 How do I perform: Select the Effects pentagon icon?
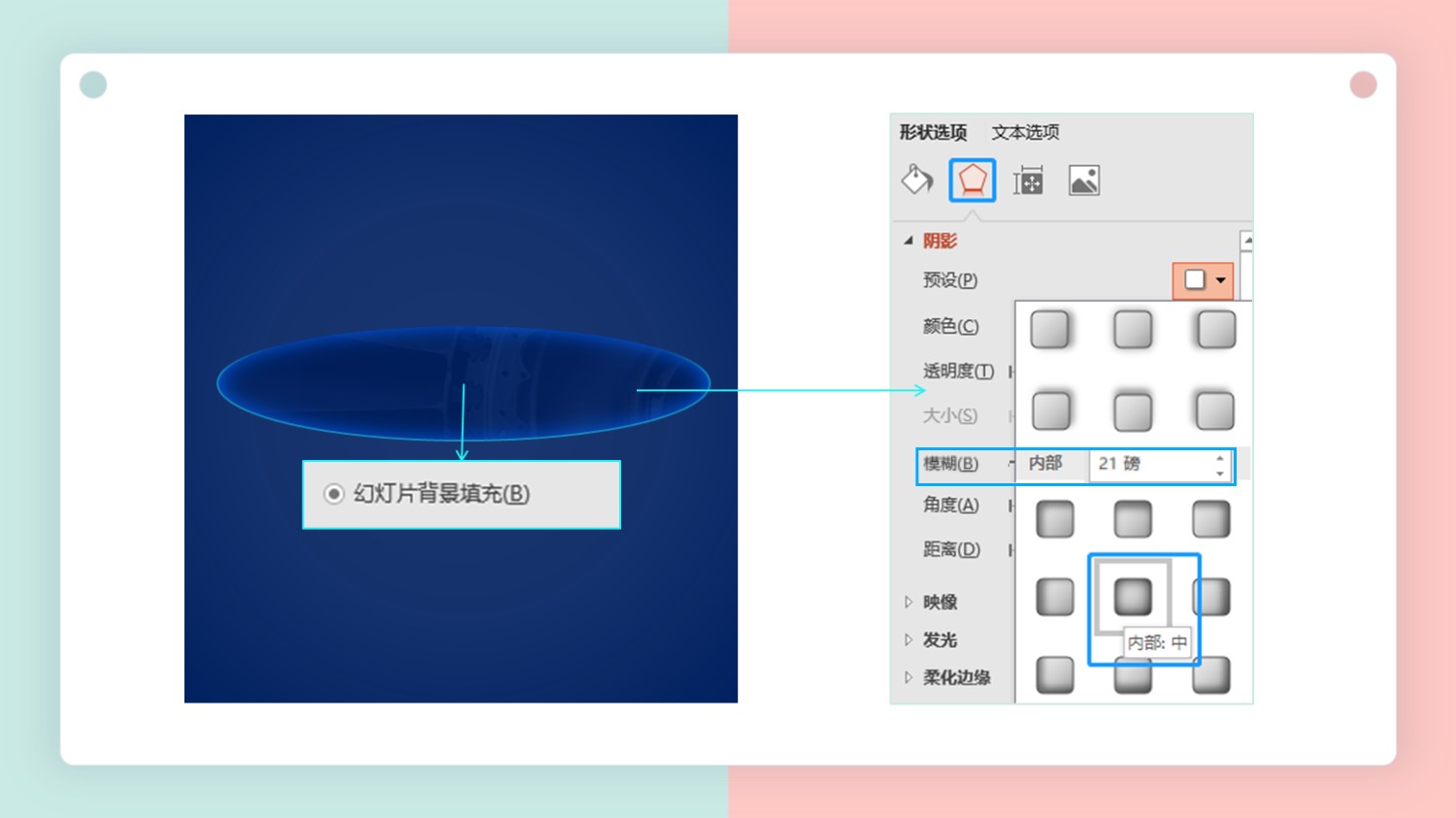973,180
